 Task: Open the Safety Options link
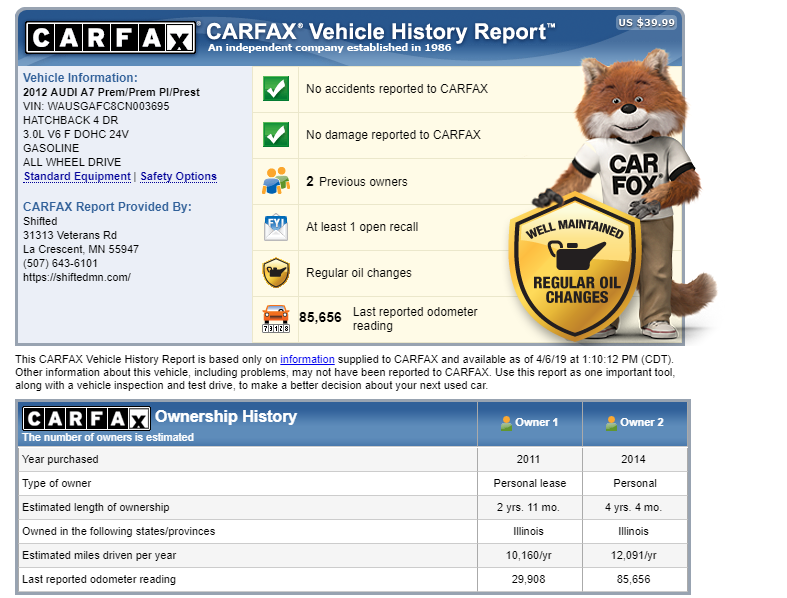(178, 176)
